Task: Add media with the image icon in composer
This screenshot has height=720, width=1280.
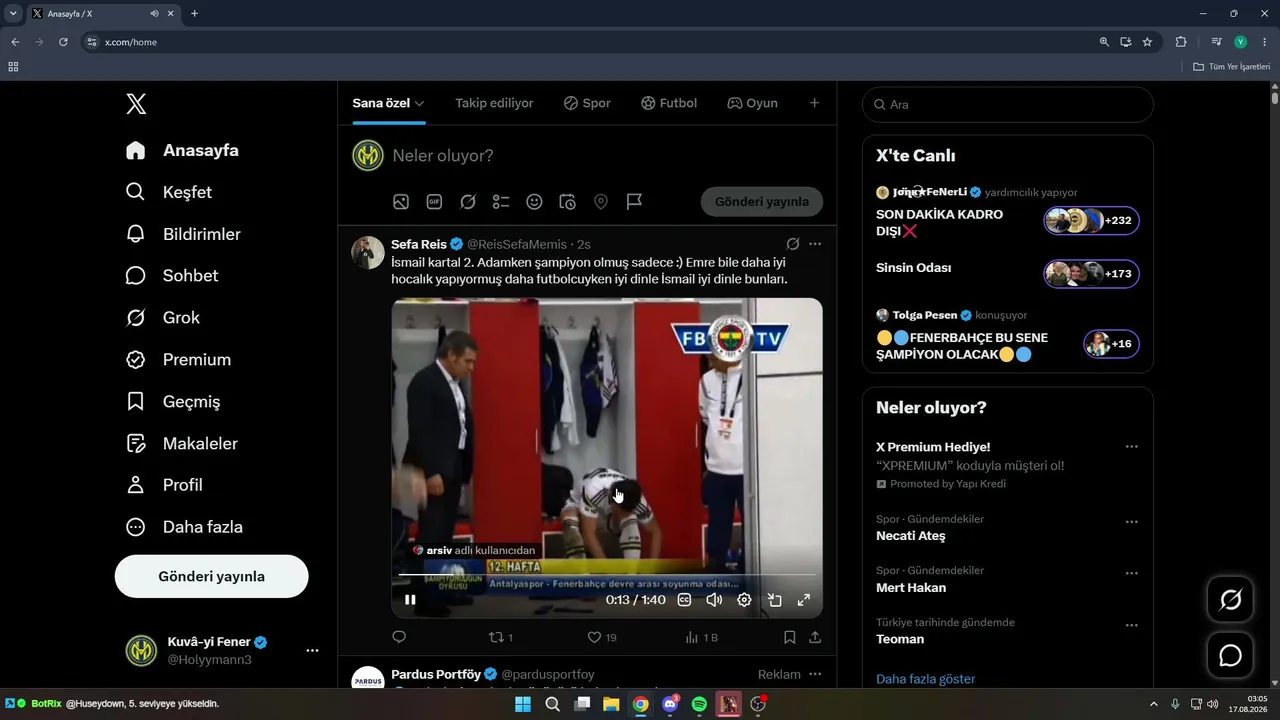Action: tap(401, 202)
